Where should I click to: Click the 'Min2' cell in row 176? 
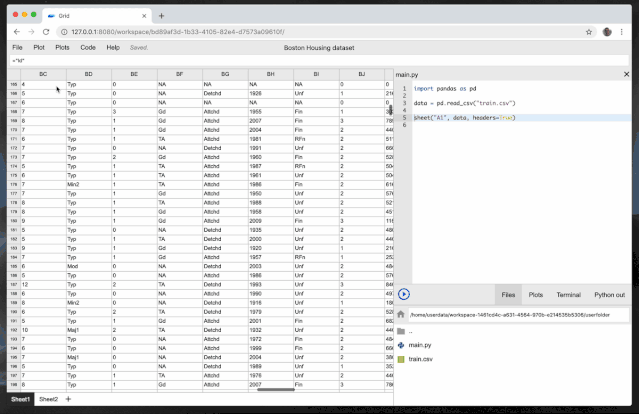88,184
